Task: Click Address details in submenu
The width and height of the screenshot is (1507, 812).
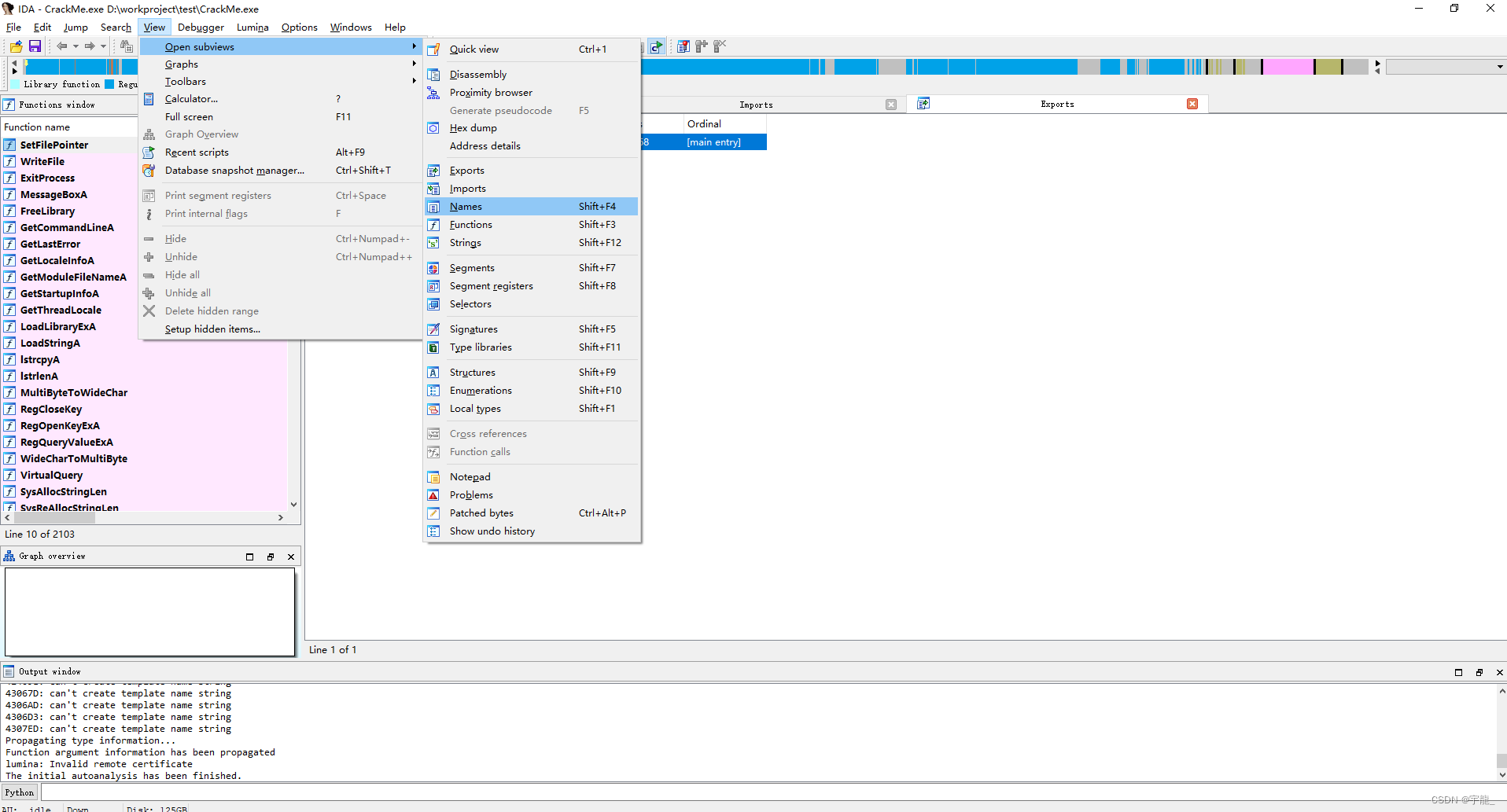Action: tap(532, 146)
